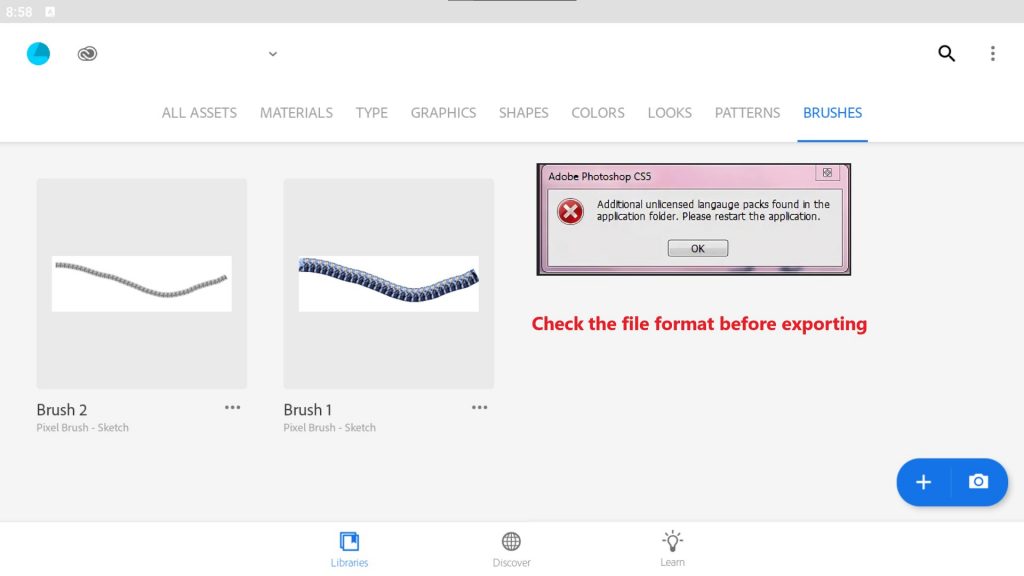The image size is (1024, 576).
Task: Open the Discover globe tab
Action: click(511, 549)
